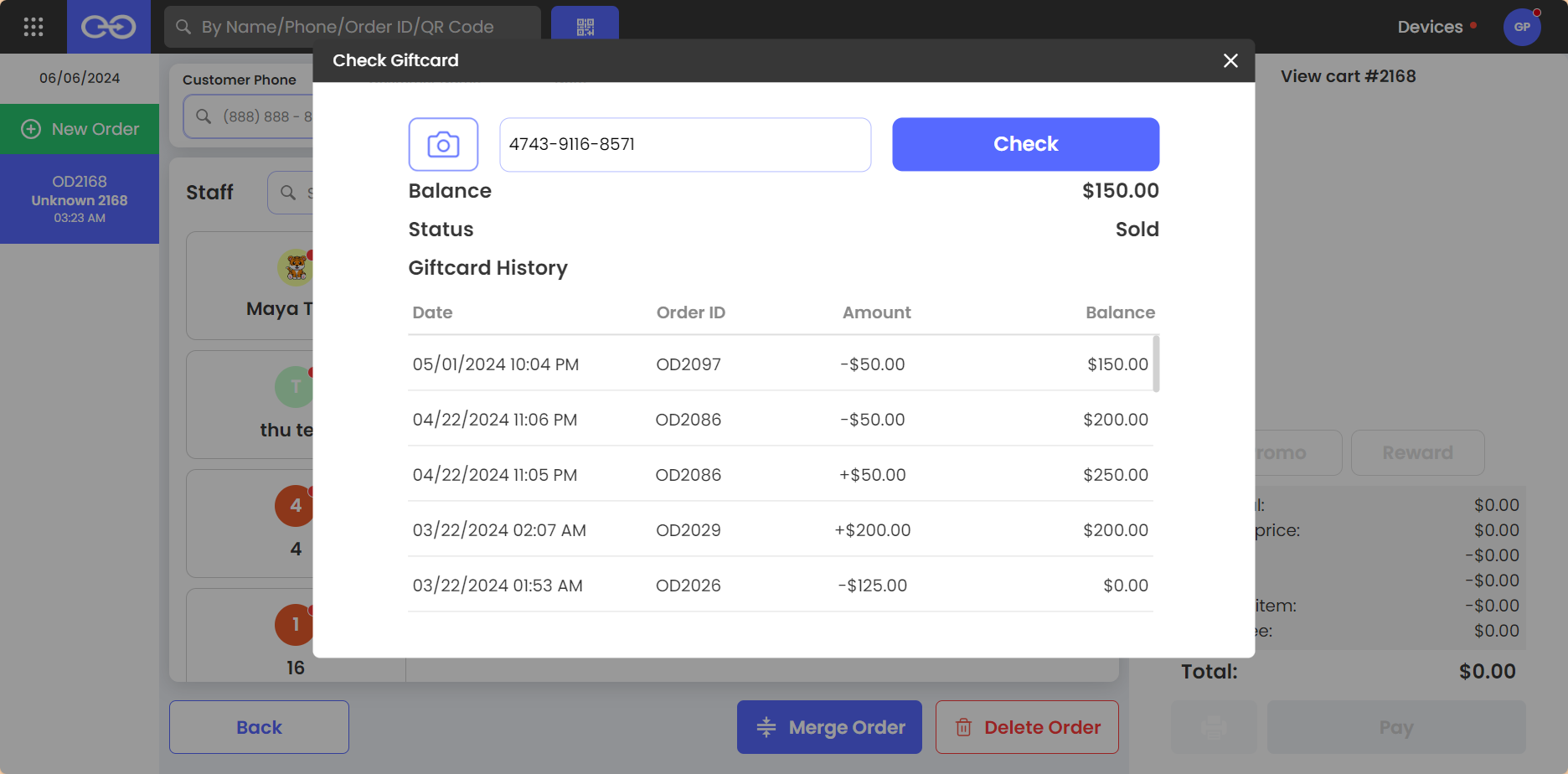Click the View cart #2168 heading

tap(1348, 76)
